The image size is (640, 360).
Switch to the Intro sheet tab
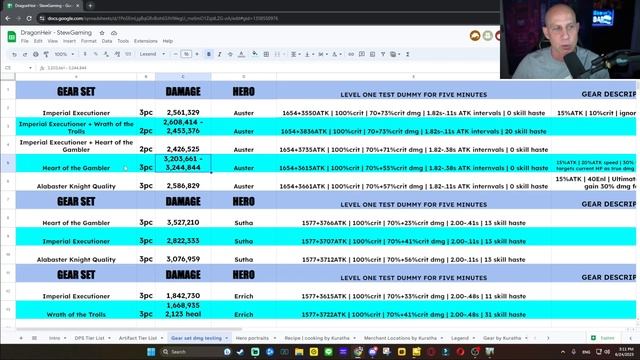[54, 338]
